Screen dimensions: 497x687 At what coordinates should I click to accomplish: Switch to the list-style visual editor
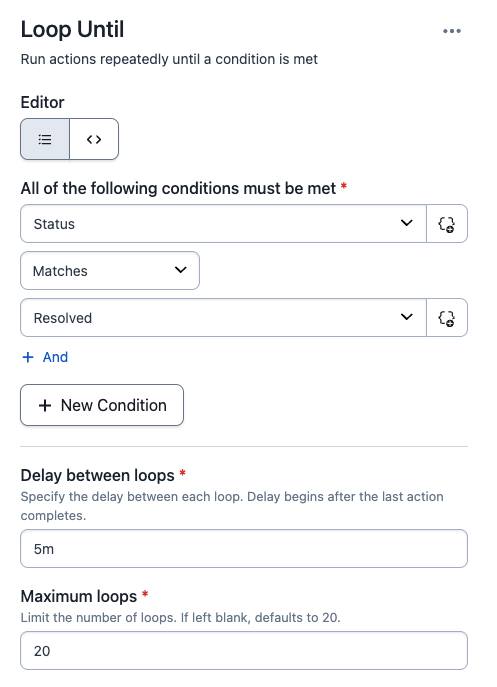[x=45, y=139]
